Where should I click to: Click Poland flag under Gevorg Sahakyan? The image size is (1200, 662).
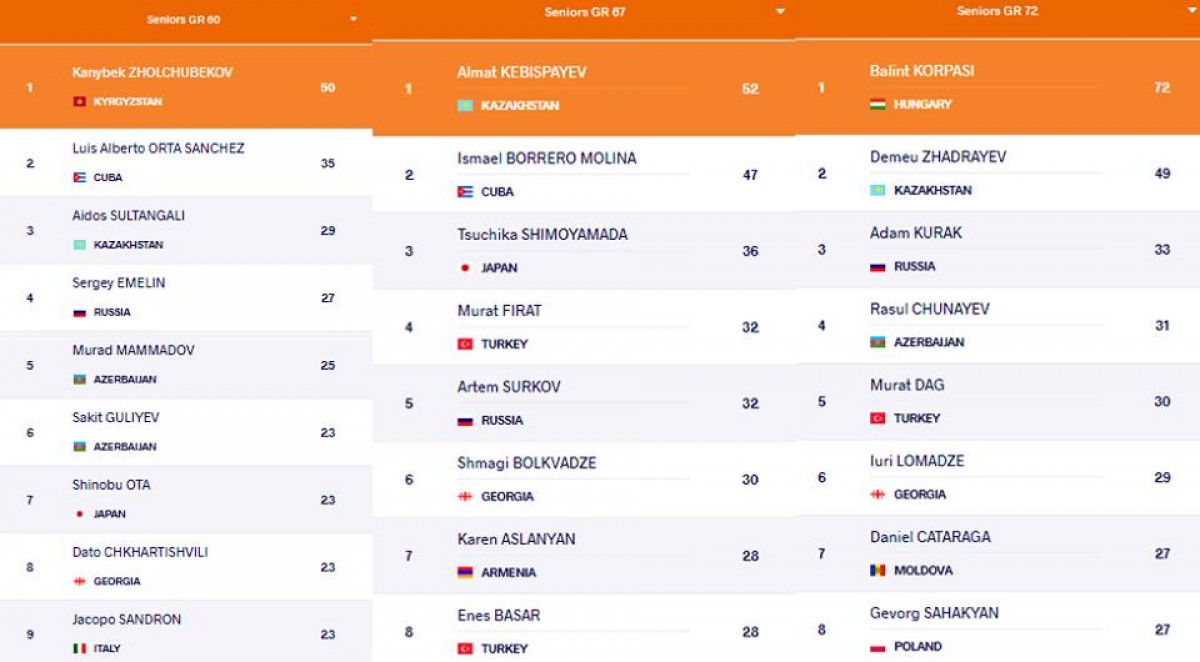coord(877,647)
